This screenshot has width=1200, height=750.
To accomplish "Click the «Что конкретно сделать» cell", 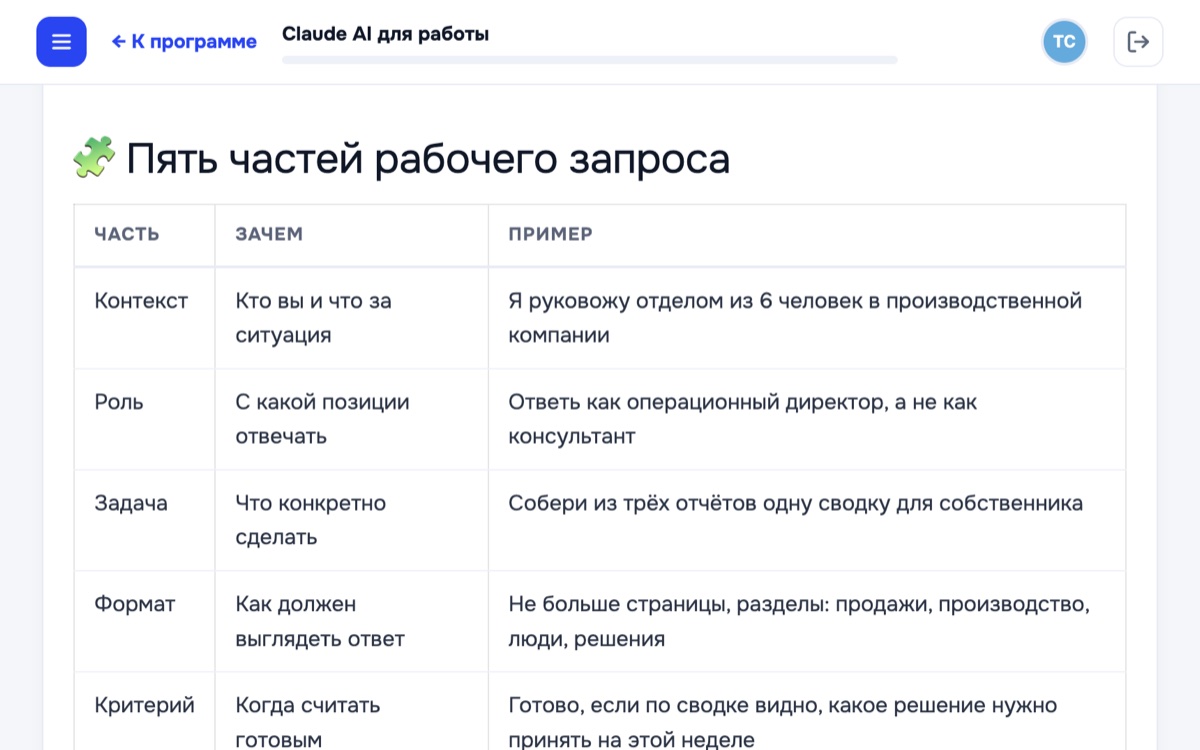I will pos(352,520).
